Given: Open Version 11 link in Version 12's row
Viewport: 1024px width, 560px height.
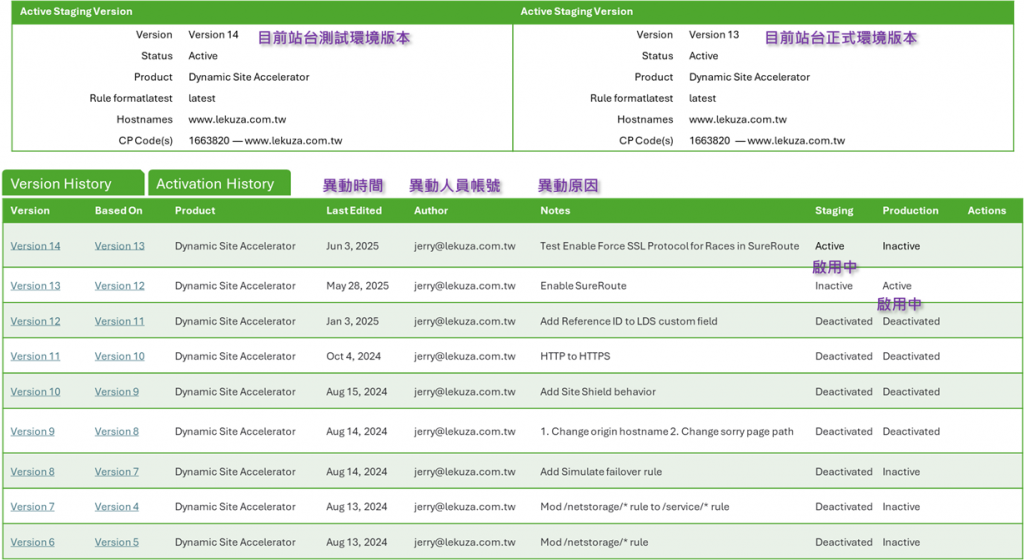Looking at the screenshot, I should coord(120,321).
